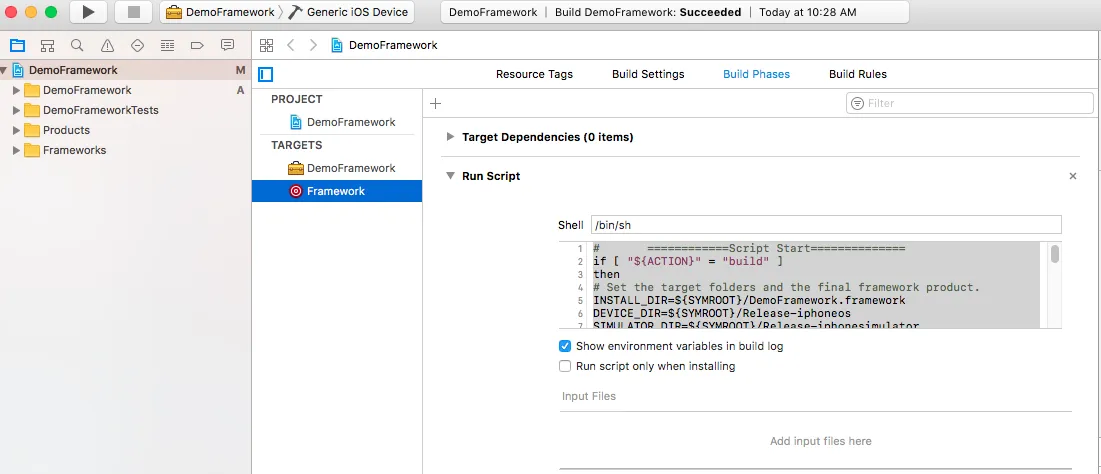Click the build status activity display
1101x474 pixels.
coord(674,12)
